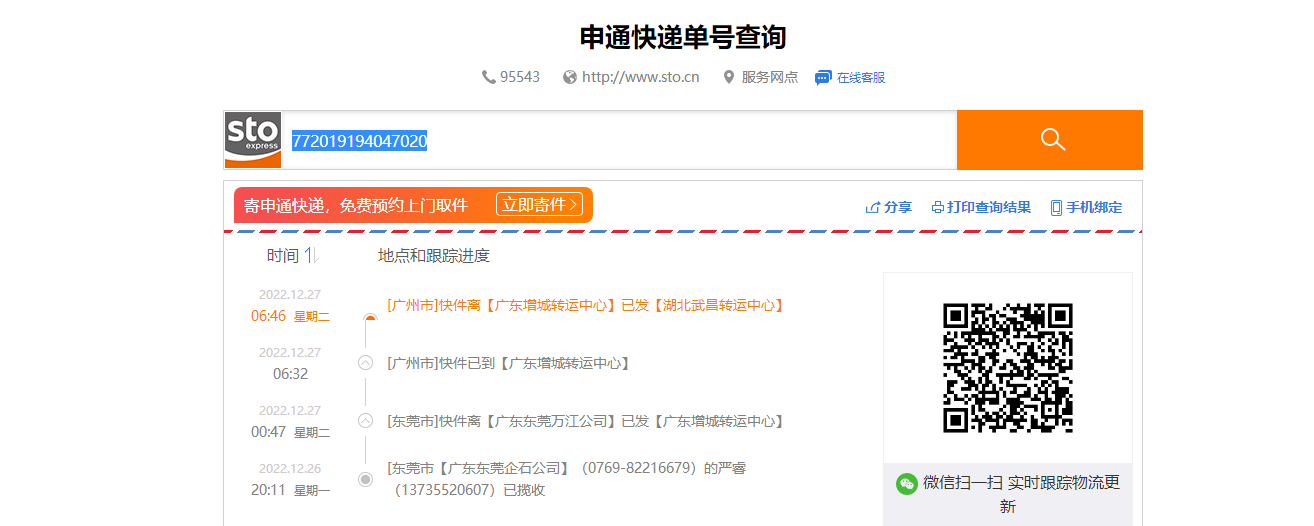Click the tracking number input field
This screenshot has height=526, width=1314.
(618, 141)
